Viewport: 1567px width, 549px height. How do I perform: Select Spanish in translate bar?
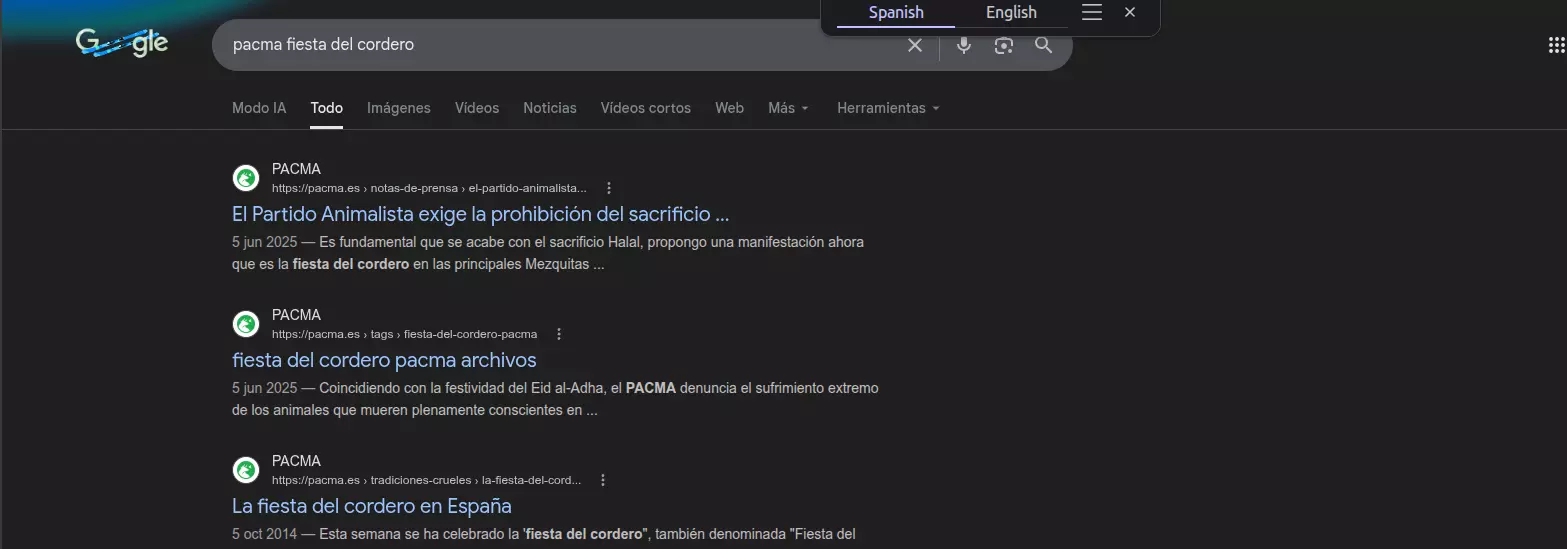point(896,13)
